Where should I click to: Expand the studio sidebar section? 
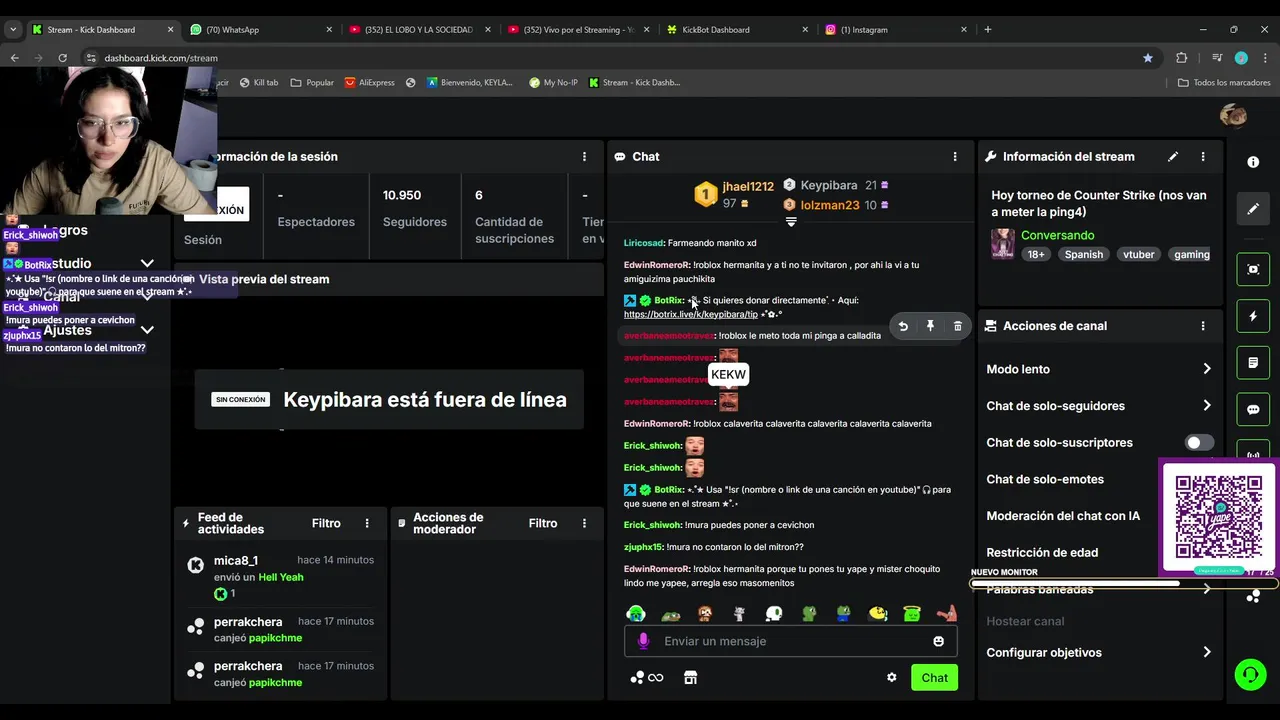point(147,263)
